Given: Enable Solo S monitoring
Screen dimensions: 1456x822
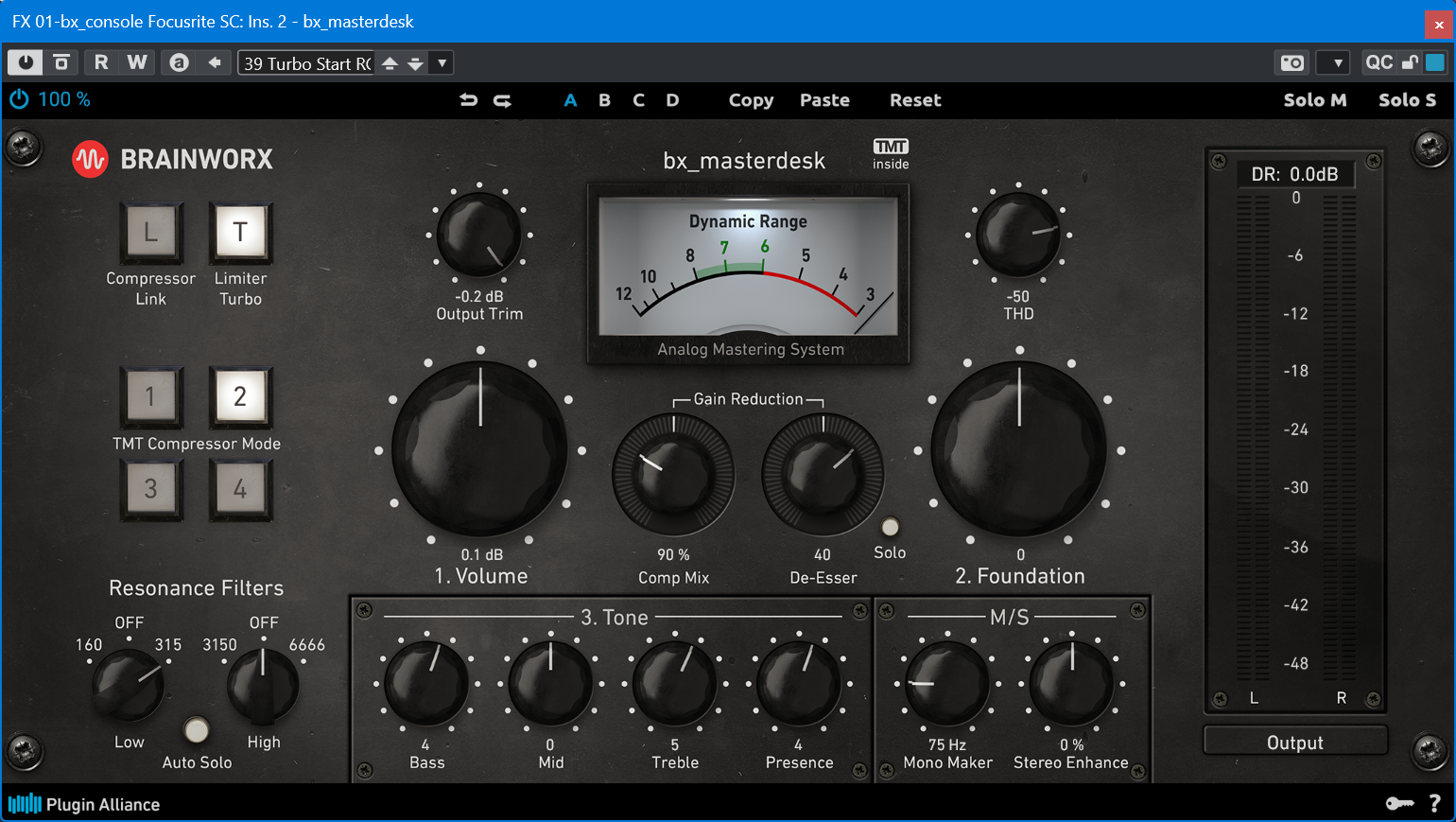Looking at the screenshot, I should coord(1407,99).
